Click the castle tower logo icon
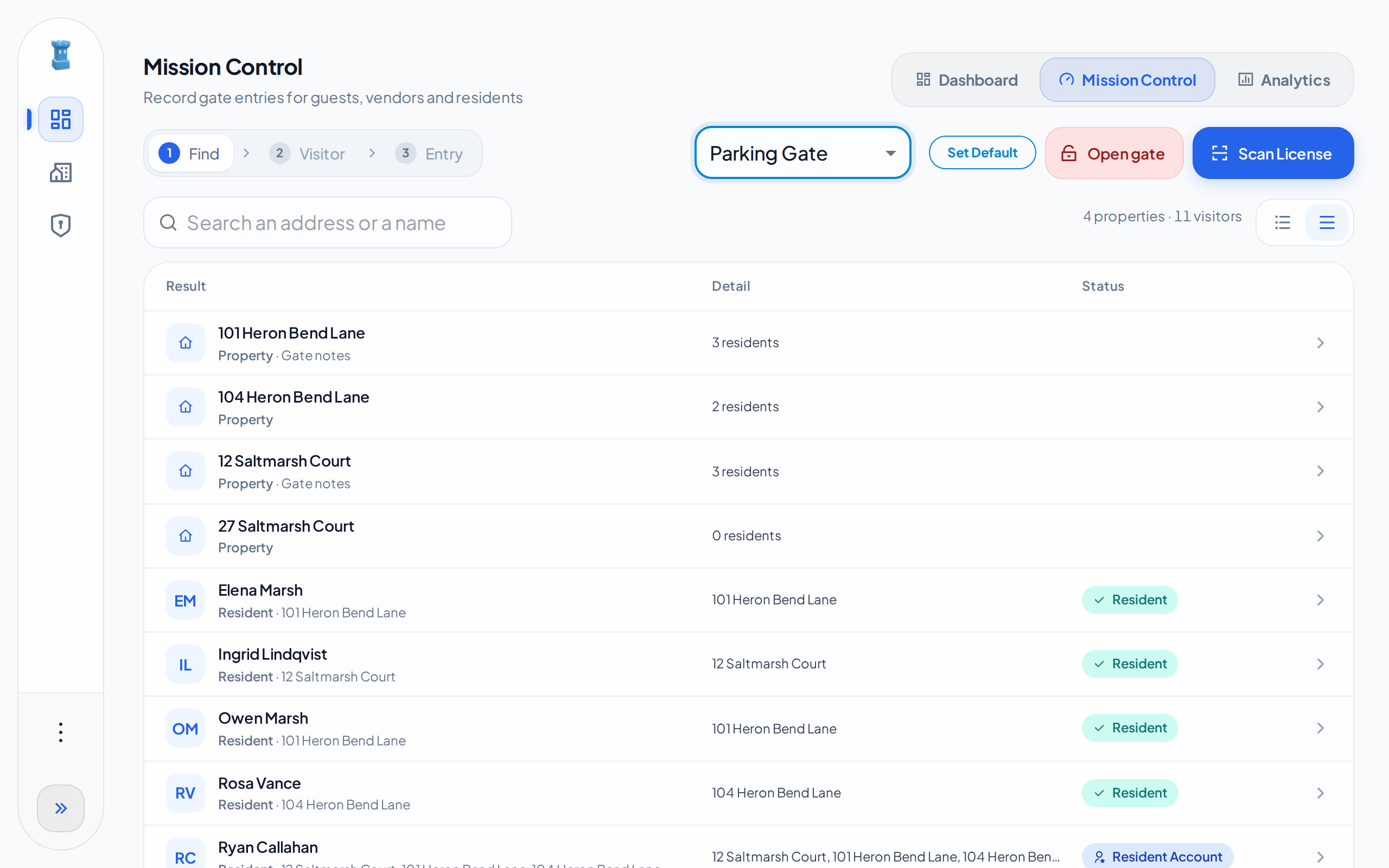 pos(60,55)
